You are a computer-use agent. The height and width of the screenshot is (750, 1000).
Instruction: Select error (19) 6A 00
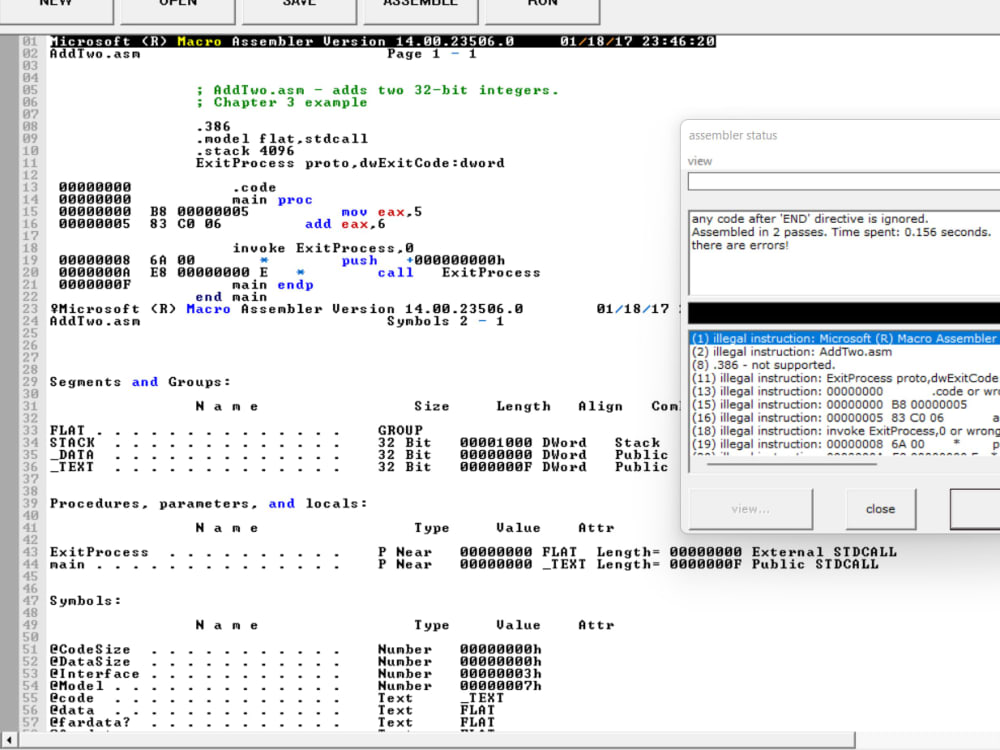pyautogui.click(x=845, y=445)
